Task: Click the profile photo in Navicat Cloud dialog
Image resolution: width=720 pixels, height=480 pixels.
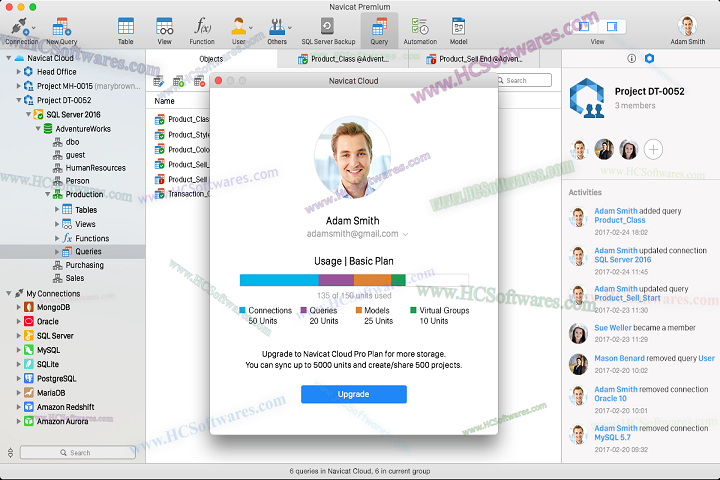Action: click(353, 158)
